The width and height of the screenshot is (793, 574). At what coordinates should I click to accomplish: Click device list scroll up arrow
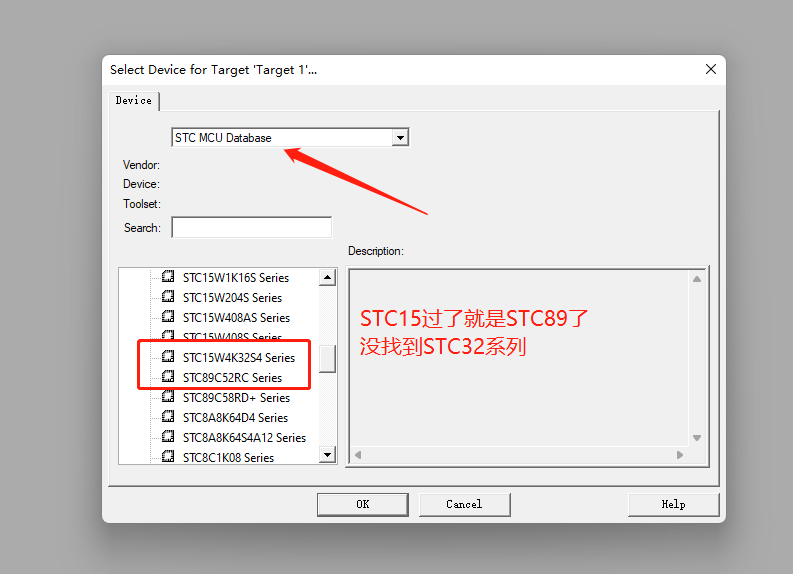click(x=328, y=277)
